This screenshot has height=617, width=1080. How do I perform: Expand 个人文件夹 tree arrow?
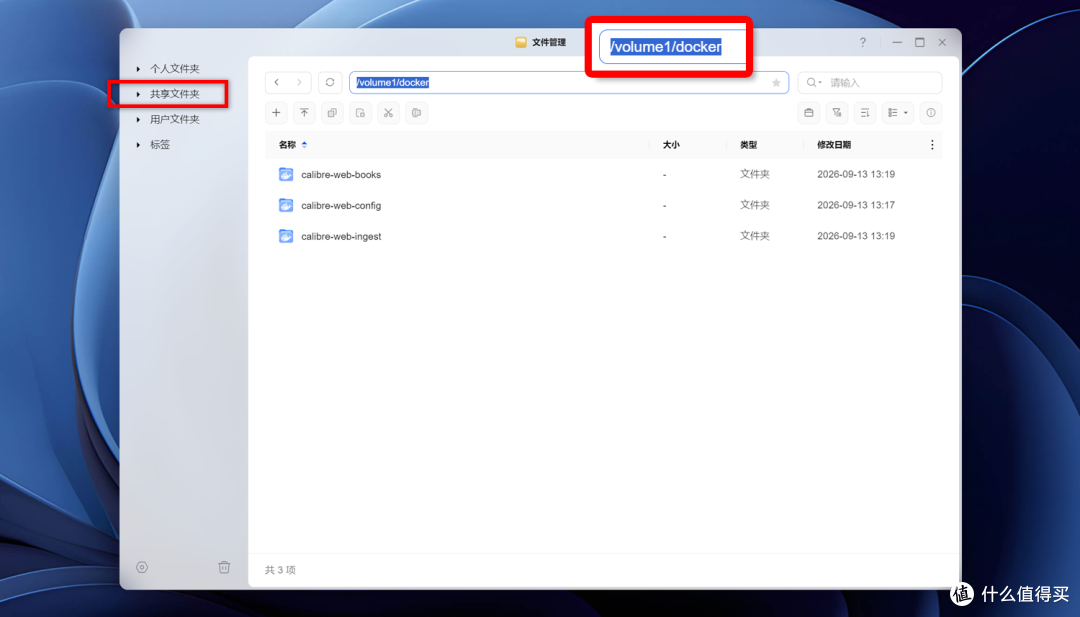pyautogui.click(x=138, y=69)
